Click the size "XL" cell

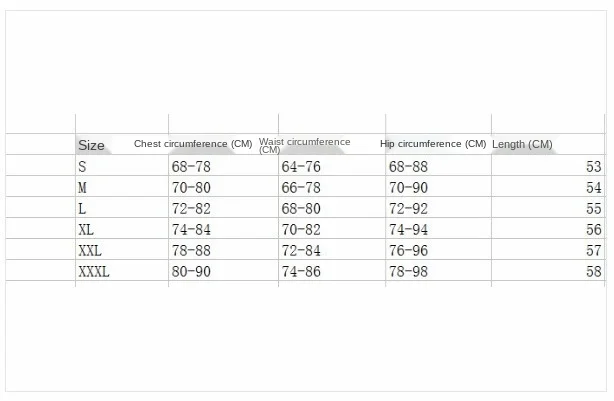click(x=86, y=230)
